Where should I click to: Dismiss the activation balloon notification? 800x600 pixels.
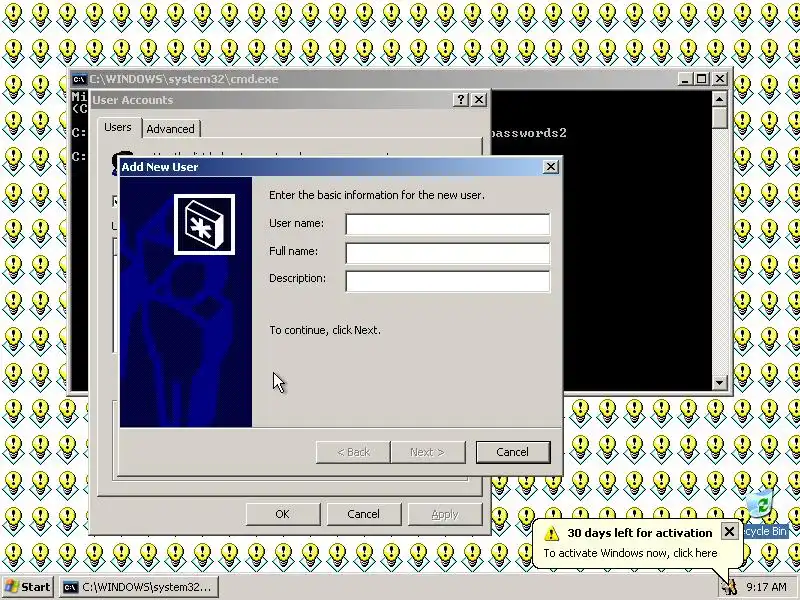pyautogui.click(x=729, y=532)
